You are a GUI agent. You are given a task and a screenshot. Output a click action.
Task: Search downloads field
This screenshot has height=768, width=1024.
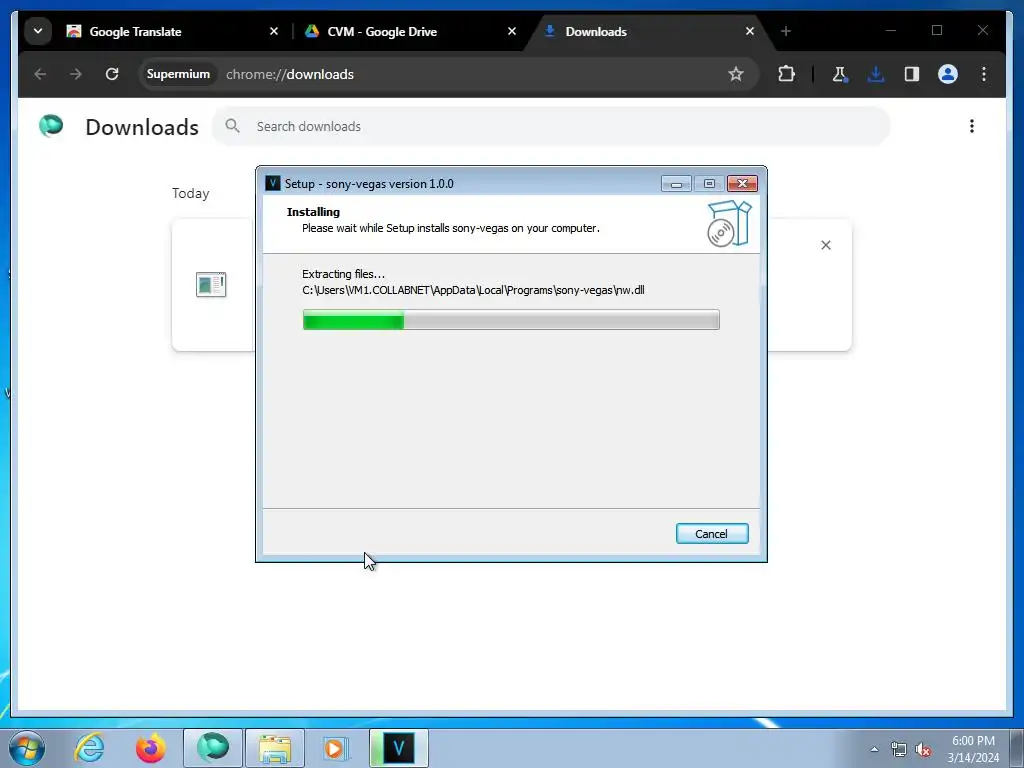point(551,127)
